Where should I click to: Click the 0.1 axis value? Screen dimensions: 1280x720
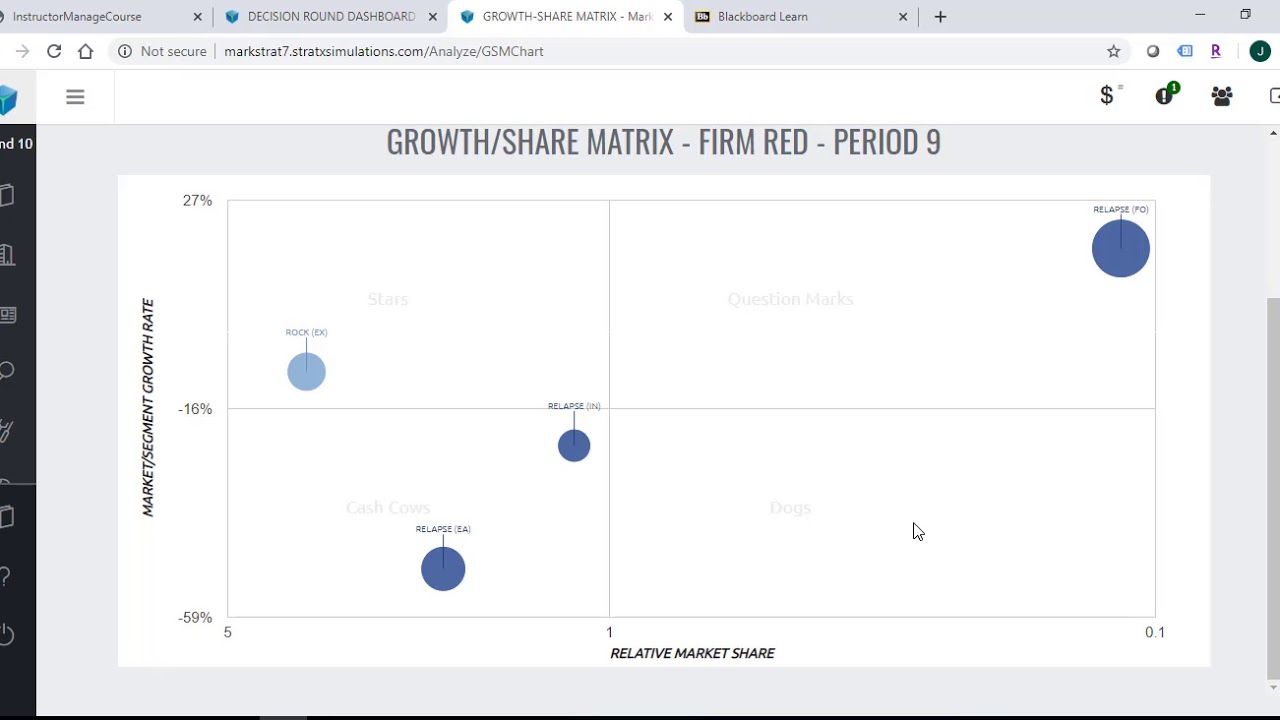pyautogui.click(x=1155, y=632)
